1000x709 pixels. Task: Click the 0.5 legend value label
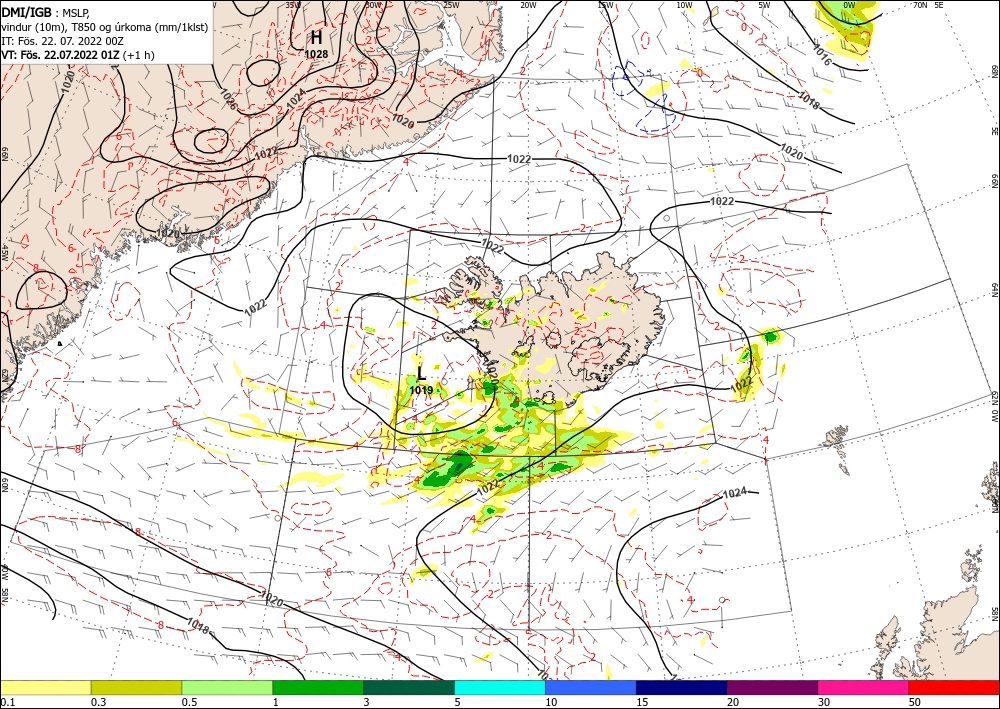[189, 702]
